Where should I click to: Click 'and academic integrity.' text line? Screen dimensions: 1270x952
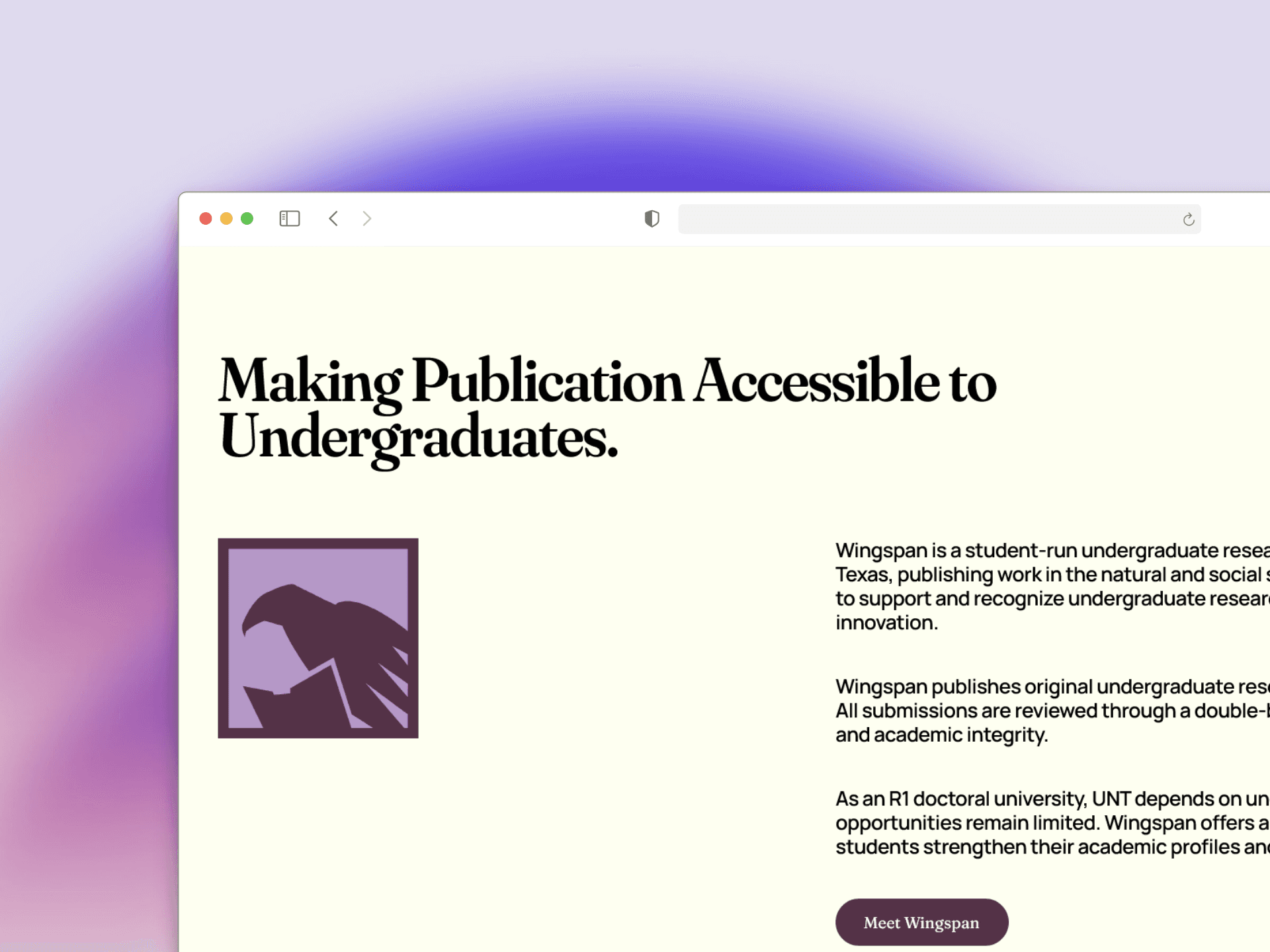coord(941,735)
